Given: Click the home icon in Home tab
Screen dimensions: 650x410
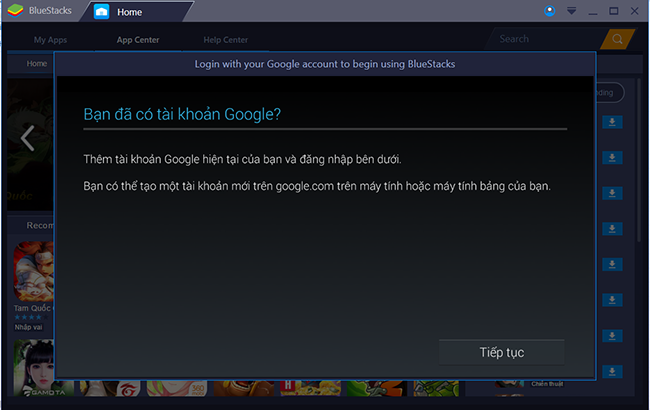Looking at the screenshot, I should pyautogui.click(x=102, y=12).
